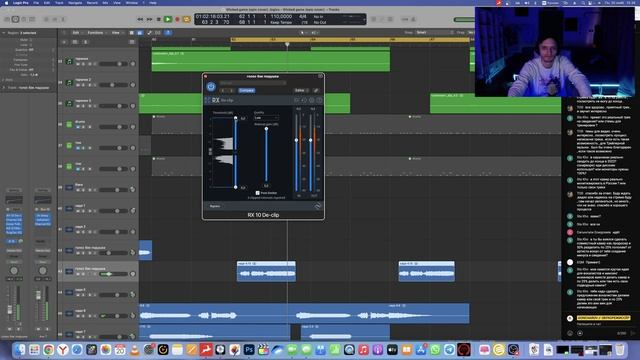Open the Editor view dropdown in the plugin header

[x=301, y=90]
